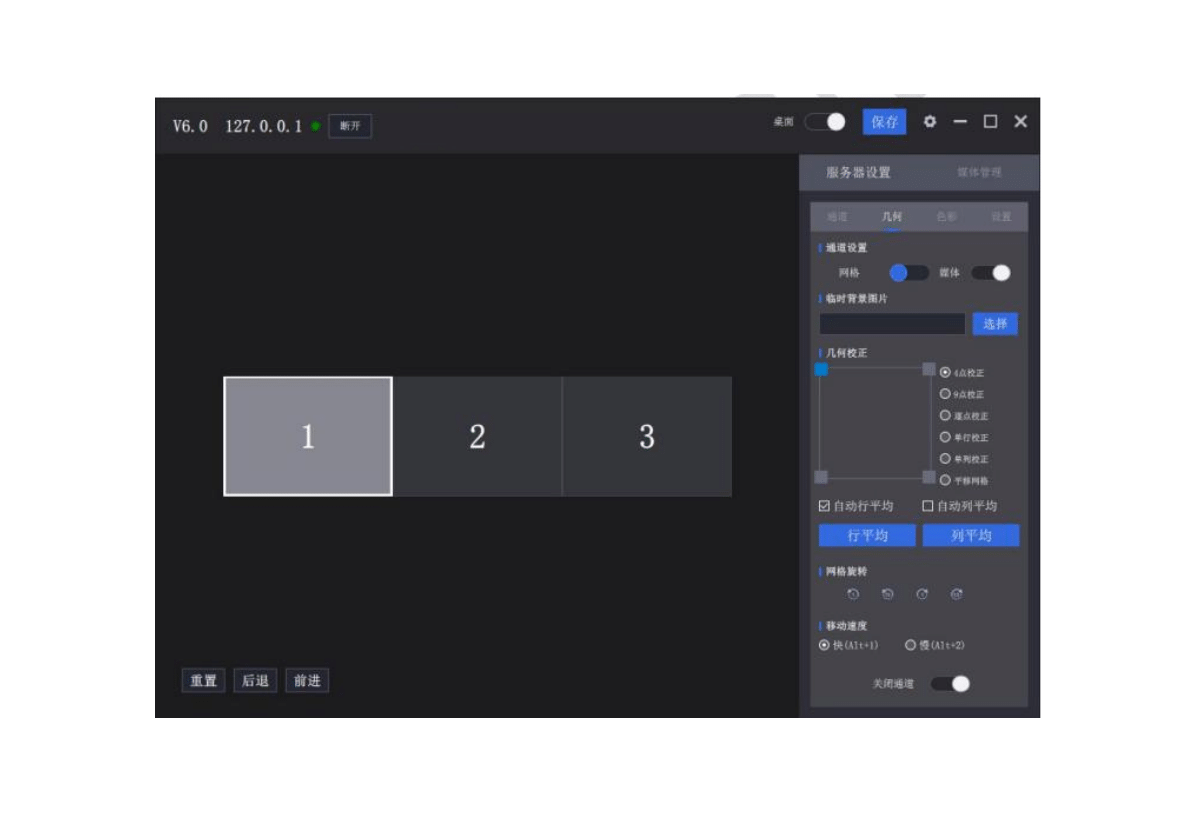
Task: Click second 网格旋转 rotate icon from left
Action: 887,594
